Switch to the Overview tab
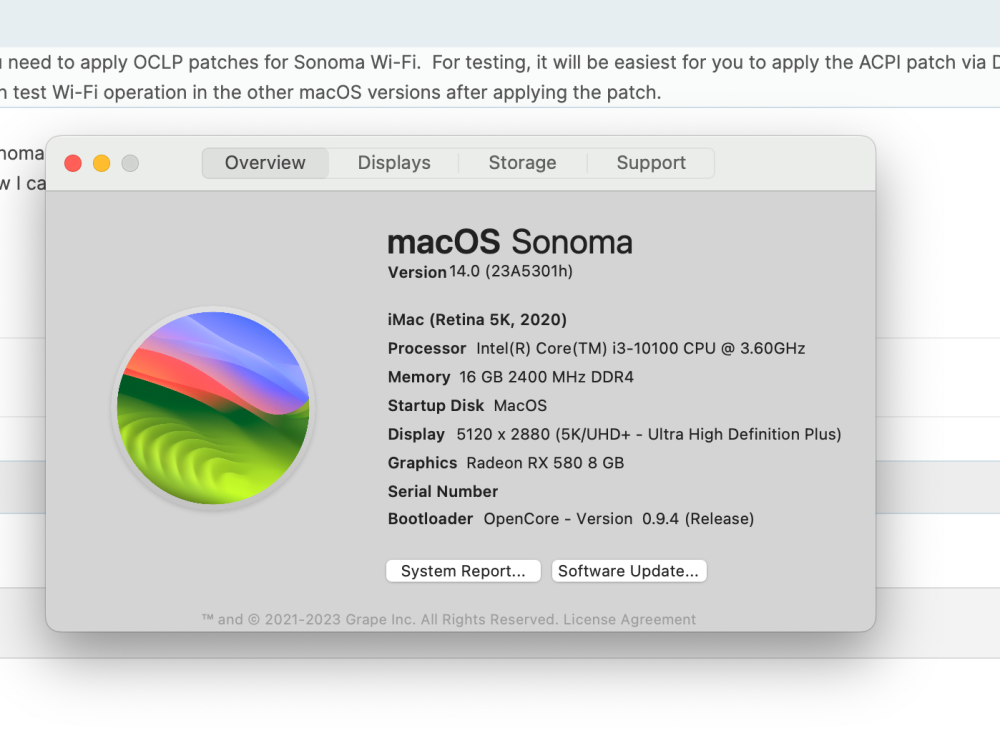This screenshot has height=749, width=1000. click(265, 163)
